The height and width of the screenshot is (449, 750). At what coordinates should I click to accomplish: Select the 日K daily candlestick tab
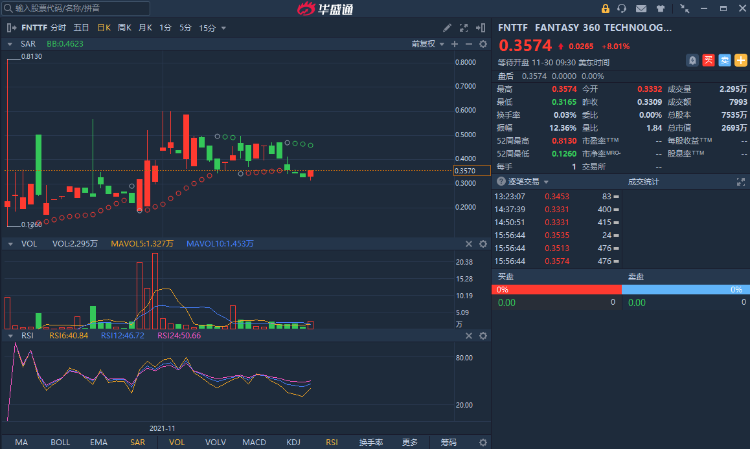104,28
